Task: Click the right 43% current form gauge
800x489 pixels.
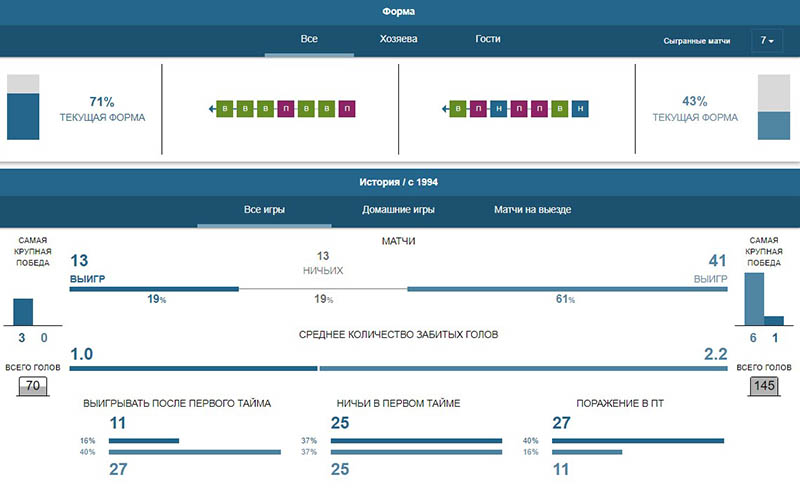Action: pyautogui.click(x=774, y=108)
